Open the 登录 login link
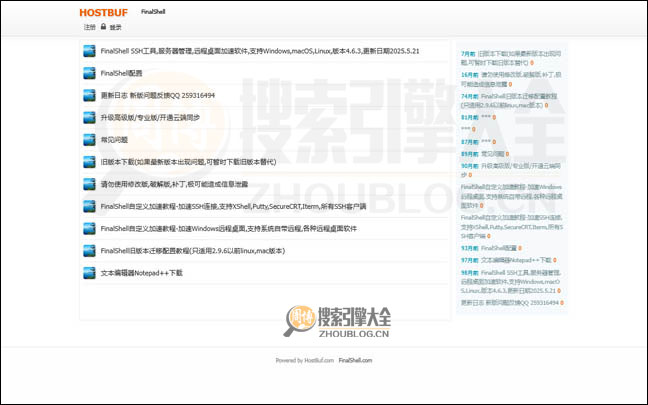The width and height of the screenshot is (648, 405). point(115,27)
